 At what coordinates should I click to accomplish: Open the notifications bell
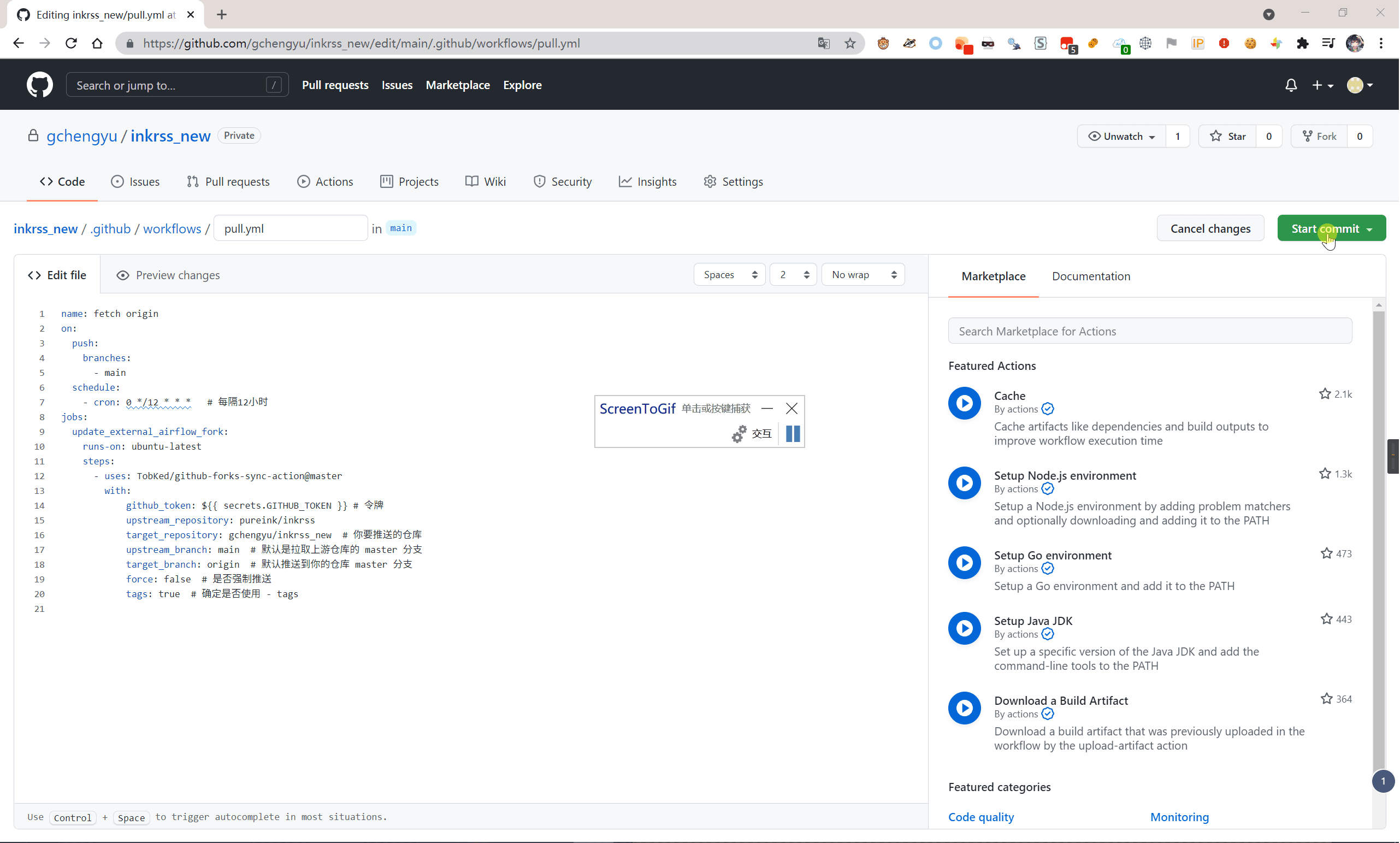(1290, 85)
